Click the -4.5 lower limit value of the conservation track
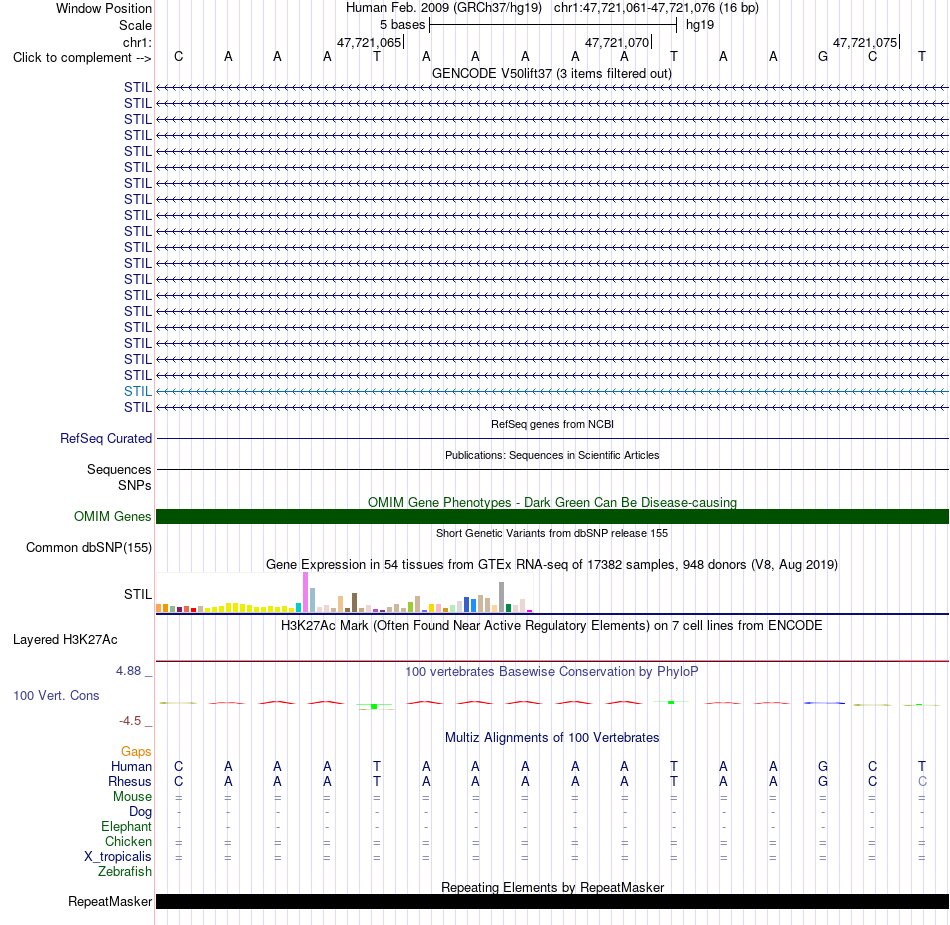Image resolution: width=950 pixels, height=925 pixels. (x=130, y=721)
